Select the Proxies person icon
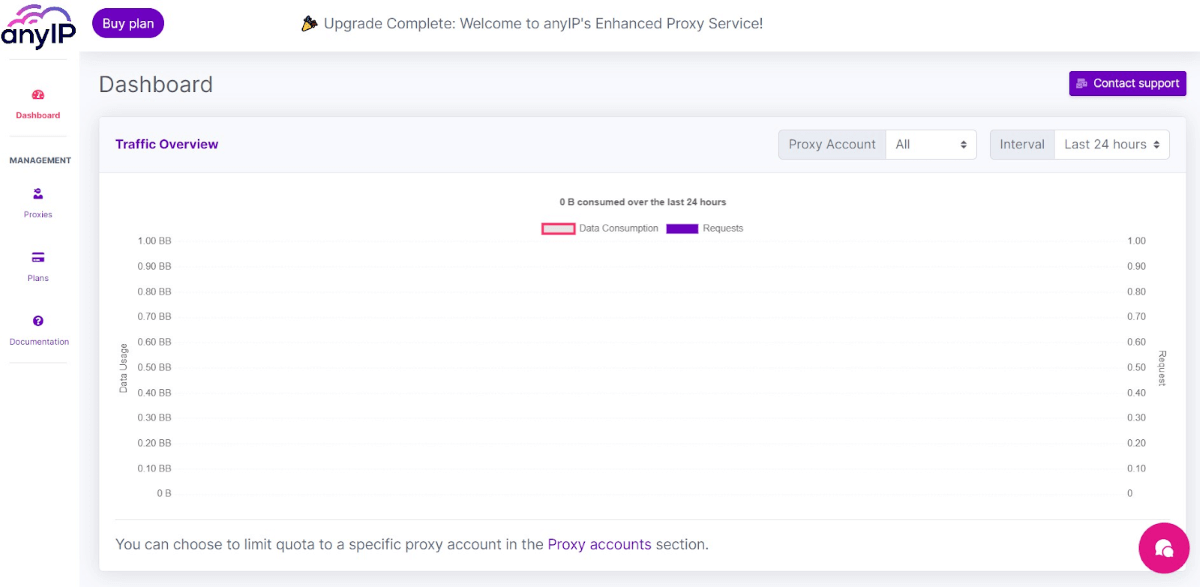1200x587 pixels. tap(37, 196)
